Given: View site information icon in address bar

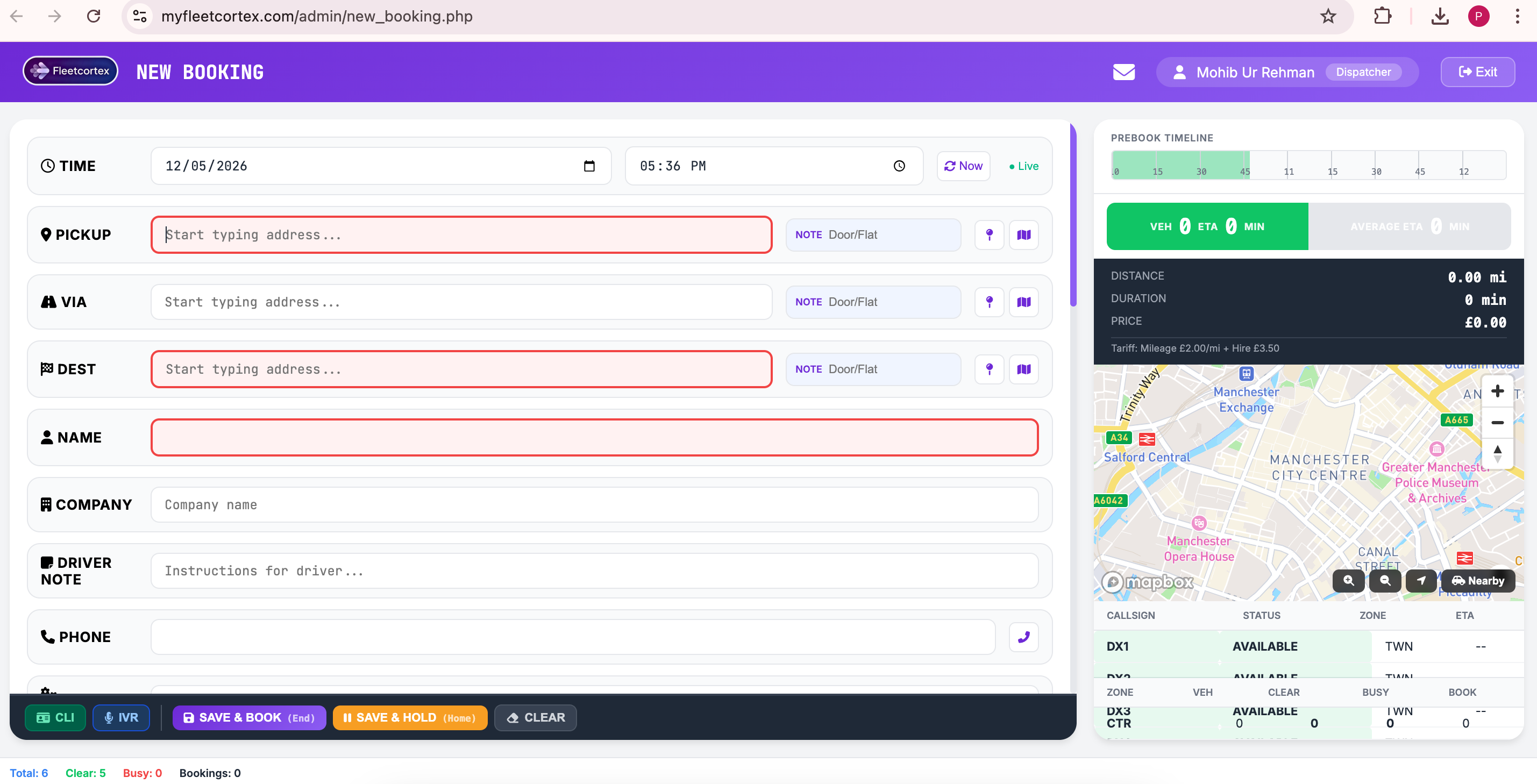Looking at the screenshot, I should pyautogui.click(x=140, y=16).
